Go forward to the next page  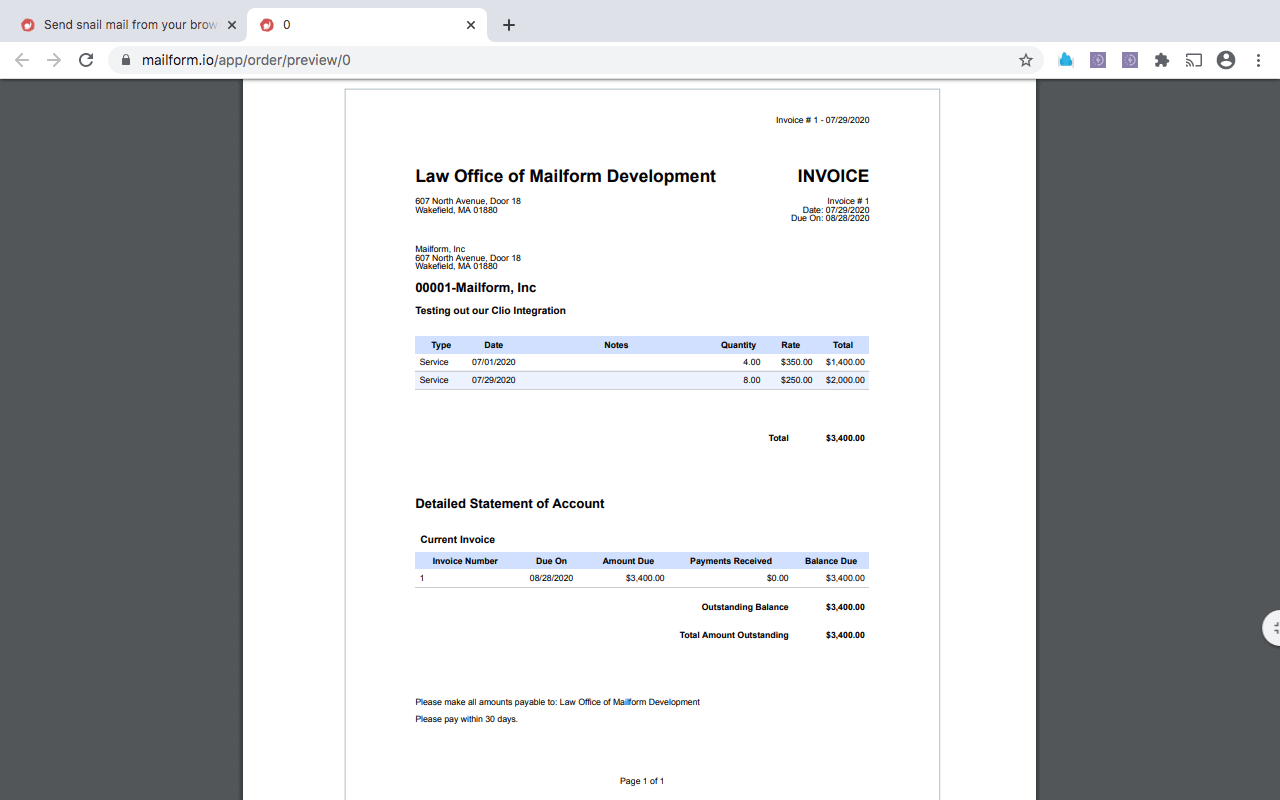(x=54, y=60)
